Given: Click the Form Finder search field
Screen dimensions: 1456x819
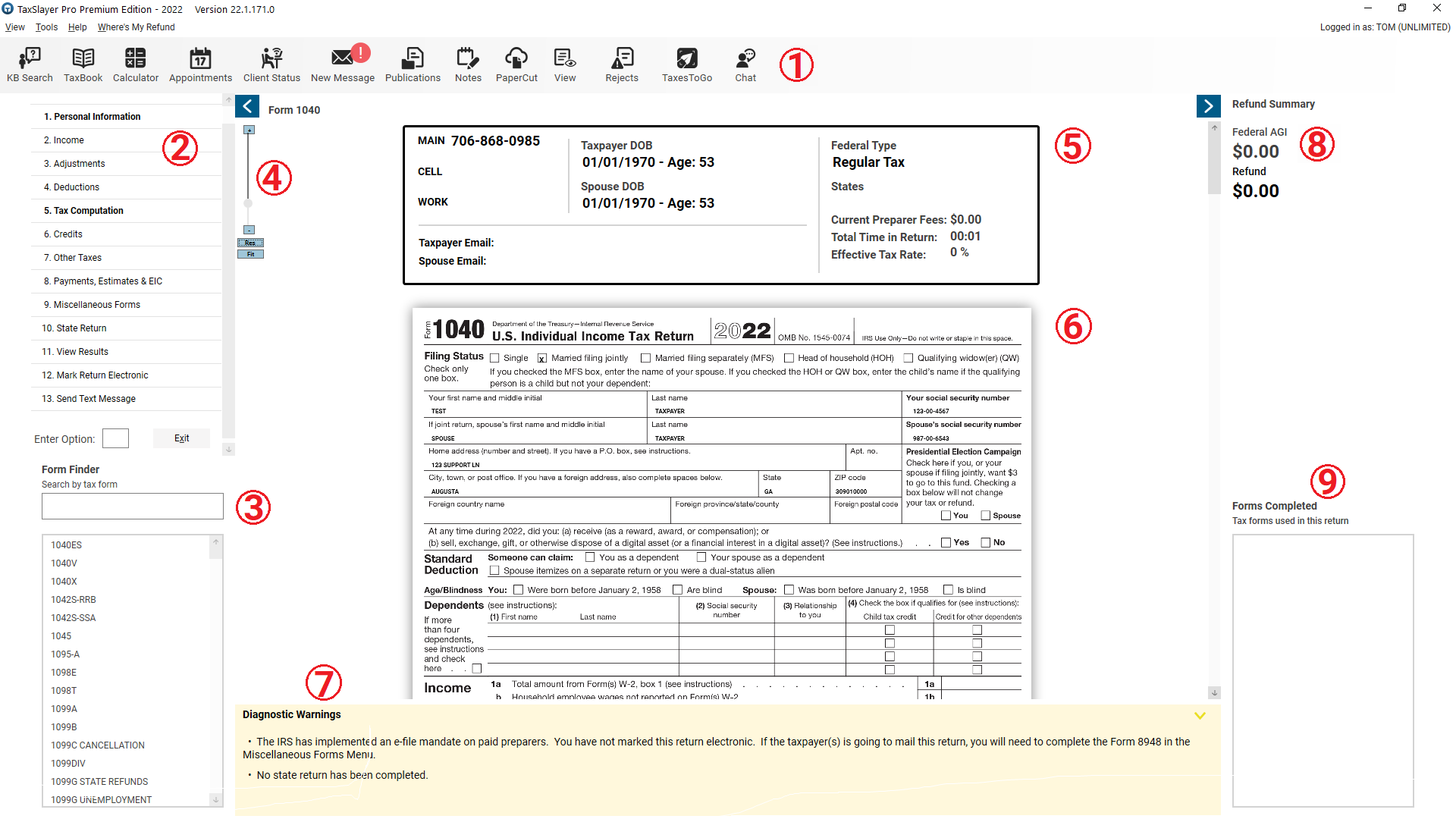Looking at the screenshot, I should coord(132,506).
